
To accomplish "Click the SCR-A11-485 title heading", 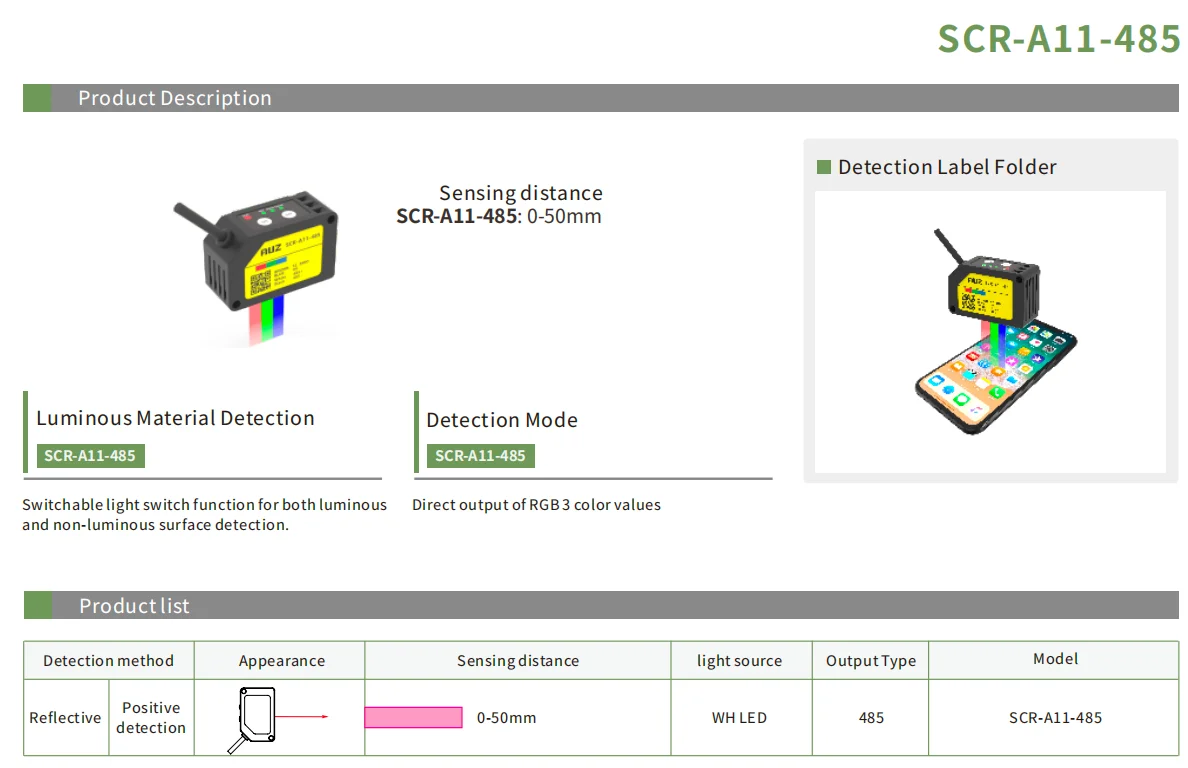I will tap(1058, 39).
